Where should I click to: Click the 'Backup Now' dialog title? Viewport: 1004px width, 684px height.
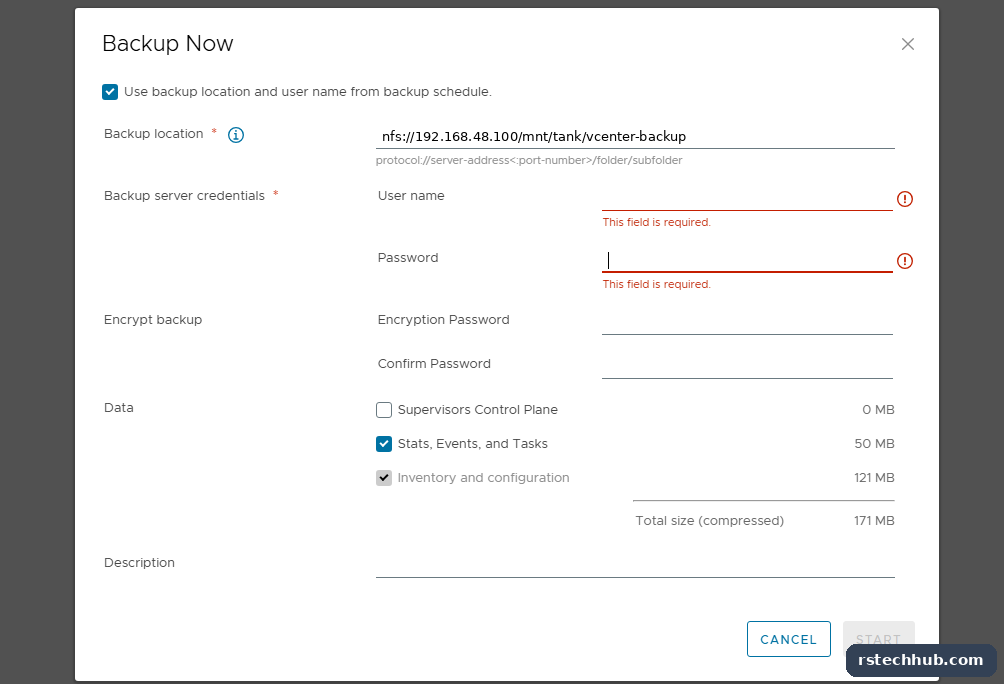point(168,44)
